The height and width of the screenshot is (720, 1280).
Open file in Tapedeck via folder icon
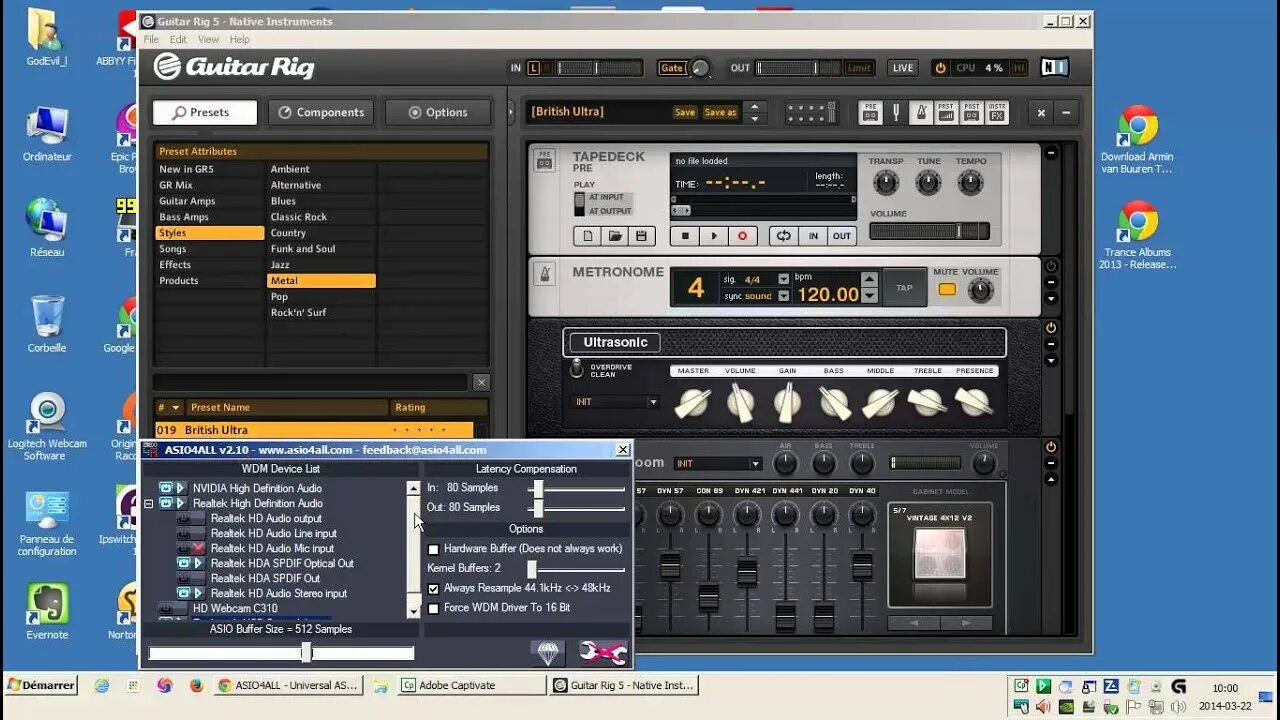615,236
